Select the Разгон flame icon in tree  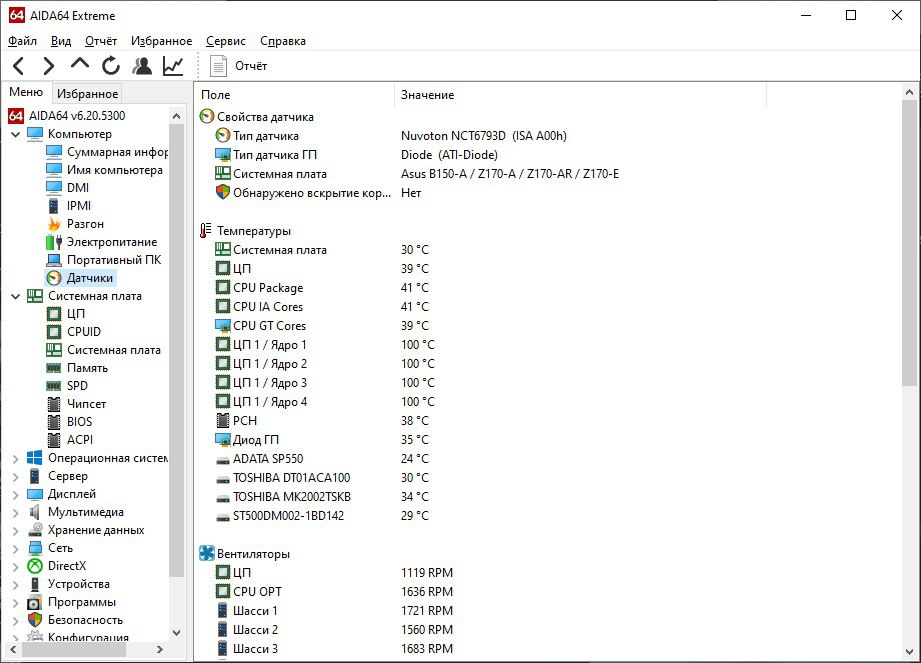click(54, 224)
